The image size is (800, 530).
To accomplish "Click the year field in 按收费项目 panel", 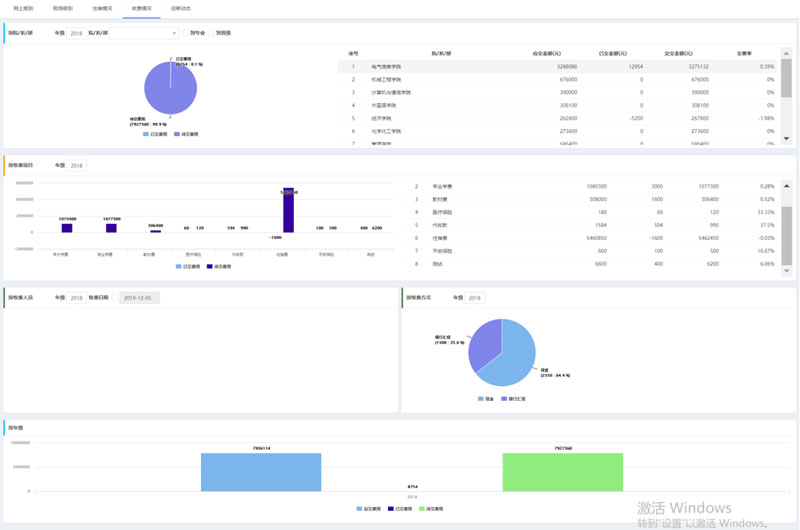I will pyautogui.click(x=77, y=165).
